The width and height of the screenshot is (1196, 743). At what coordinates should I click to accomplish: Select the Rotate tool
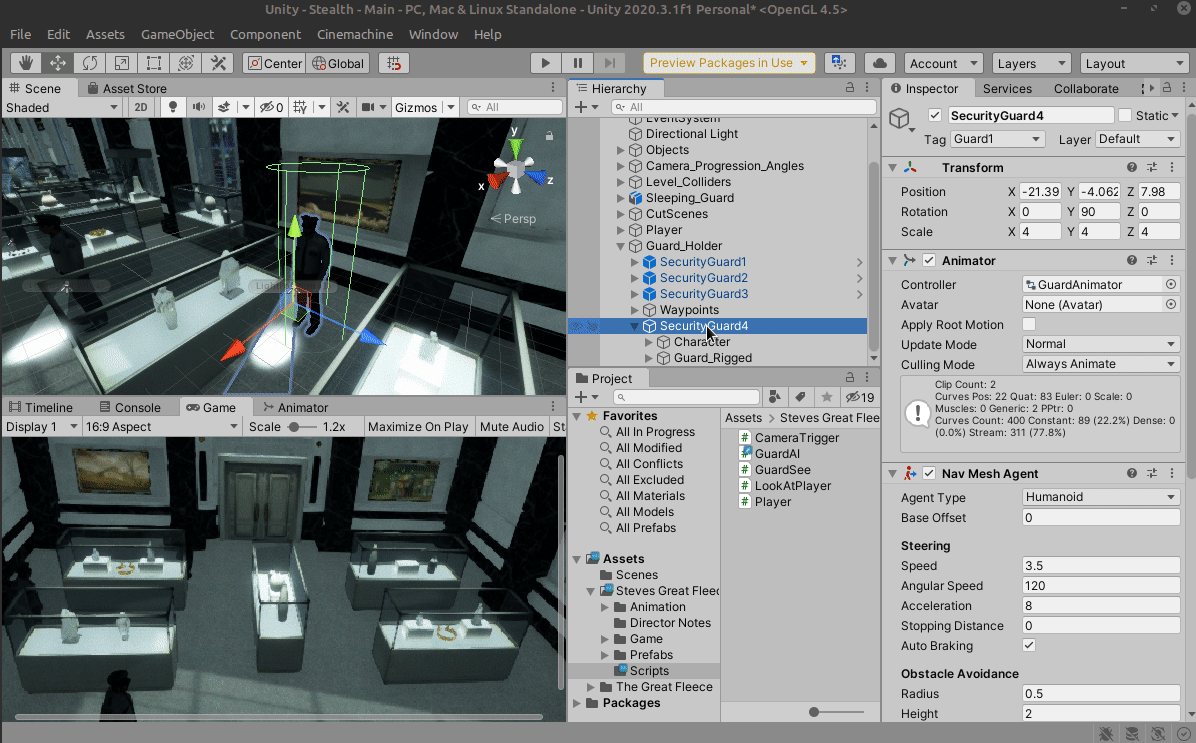tap(90, 63)
